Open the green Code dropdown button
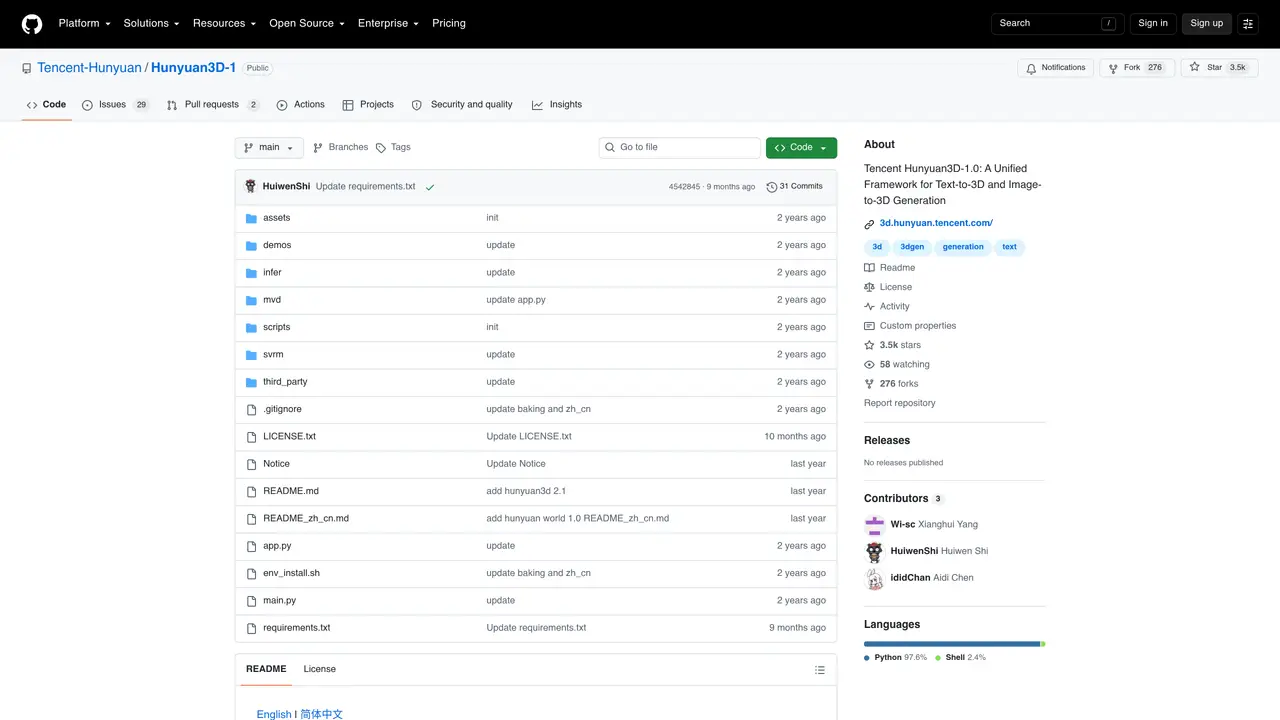The height and width of the screenshot is (720, 1280). pyautogui.click(x=801, y=148)
